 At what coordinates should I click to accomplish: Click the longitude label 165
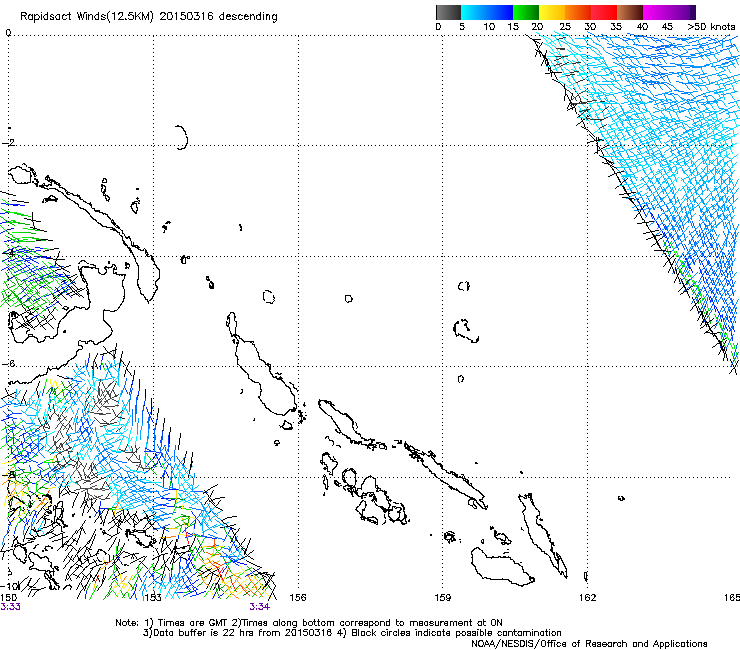(x=732, y=598)
